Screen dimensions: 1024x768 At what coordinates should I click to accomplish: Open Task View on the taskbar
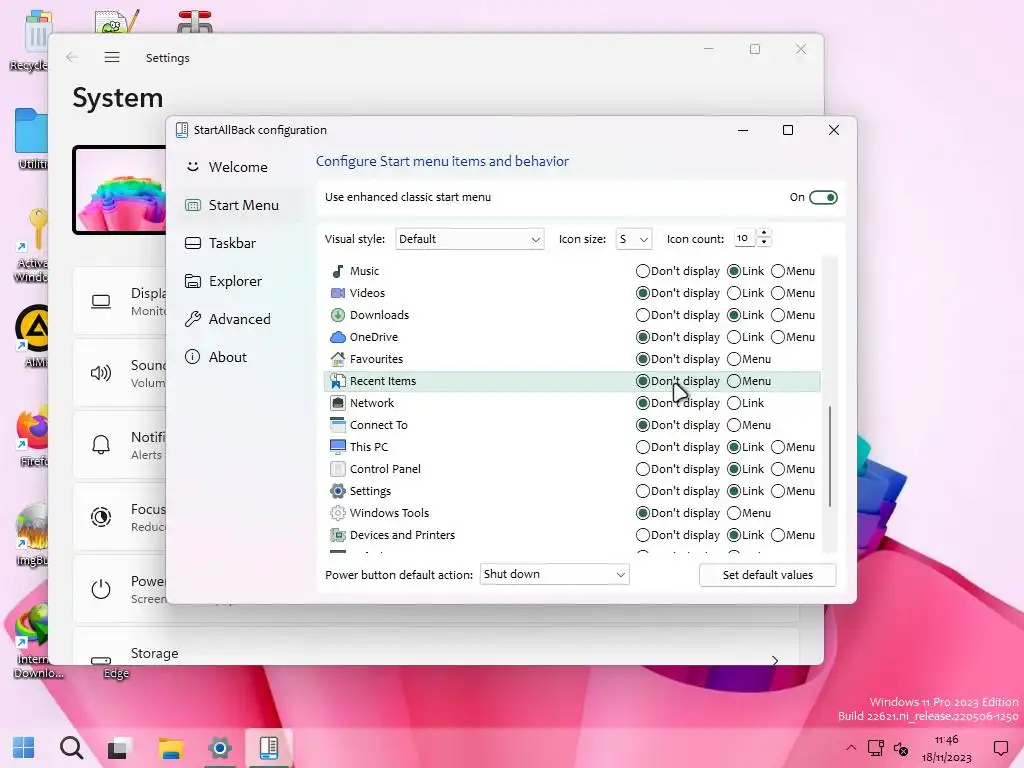click(120, 748)
